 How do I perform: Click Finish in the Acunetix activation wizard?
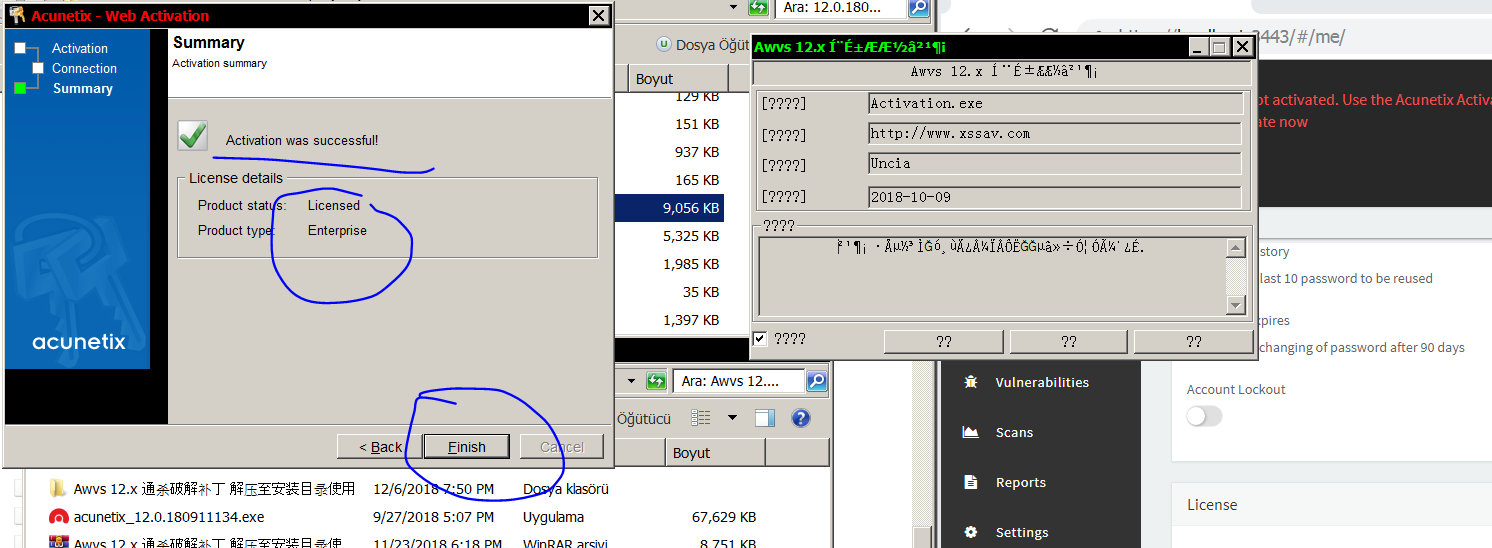tap(466, 446)
